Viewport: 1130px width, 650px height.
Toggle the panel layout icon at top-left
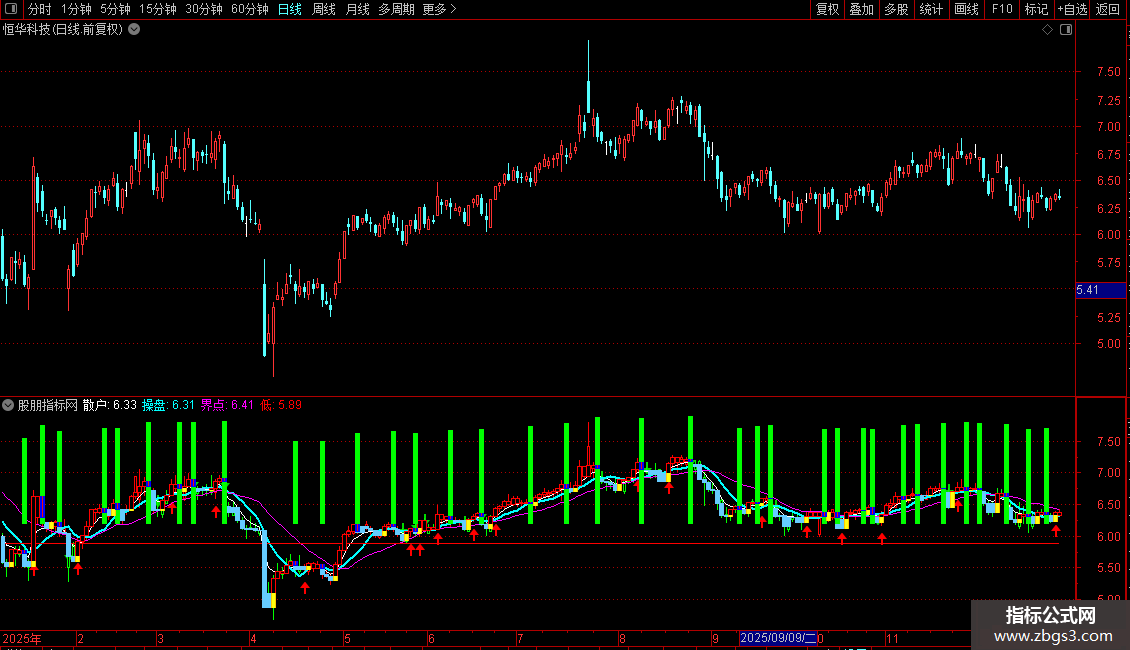tap(11, 9)
